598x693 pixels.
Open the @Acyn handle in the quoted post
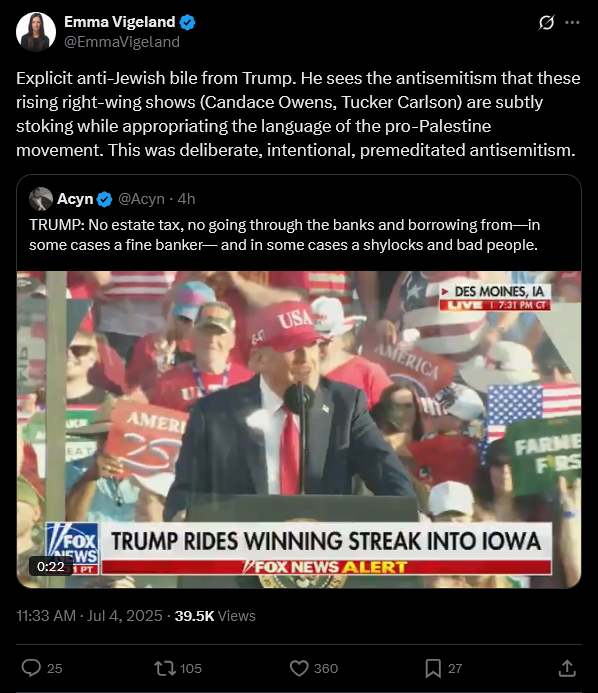141,199
